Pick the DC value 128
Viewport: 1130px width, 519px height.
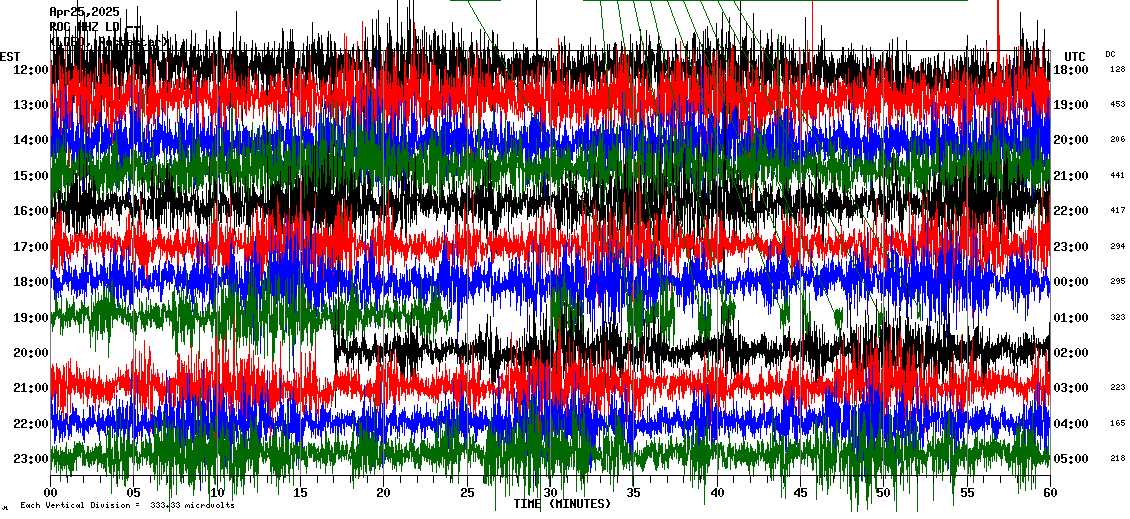click(1118, 69)
